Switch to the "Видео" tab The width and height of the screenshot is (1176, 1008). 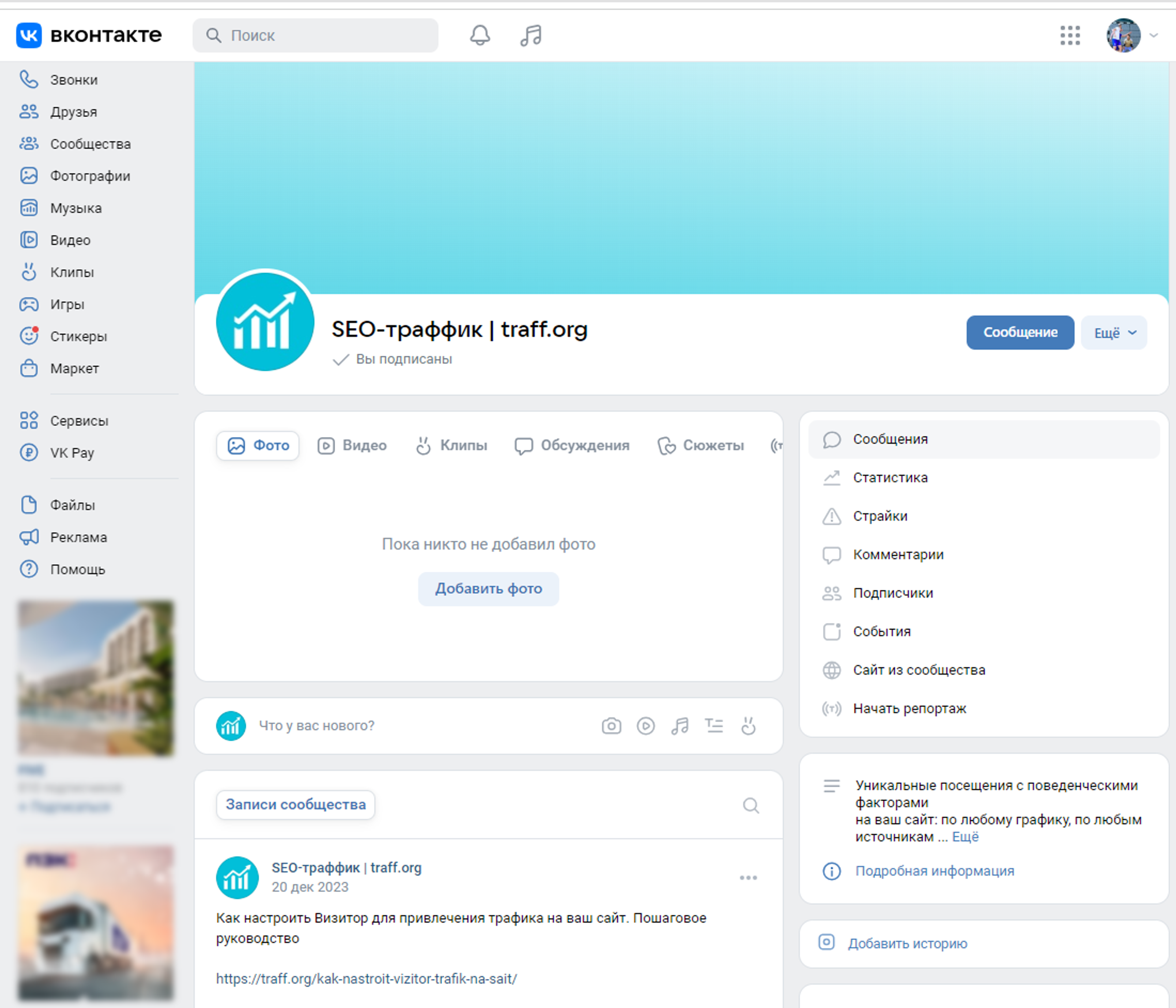click(x=352, y=445)
